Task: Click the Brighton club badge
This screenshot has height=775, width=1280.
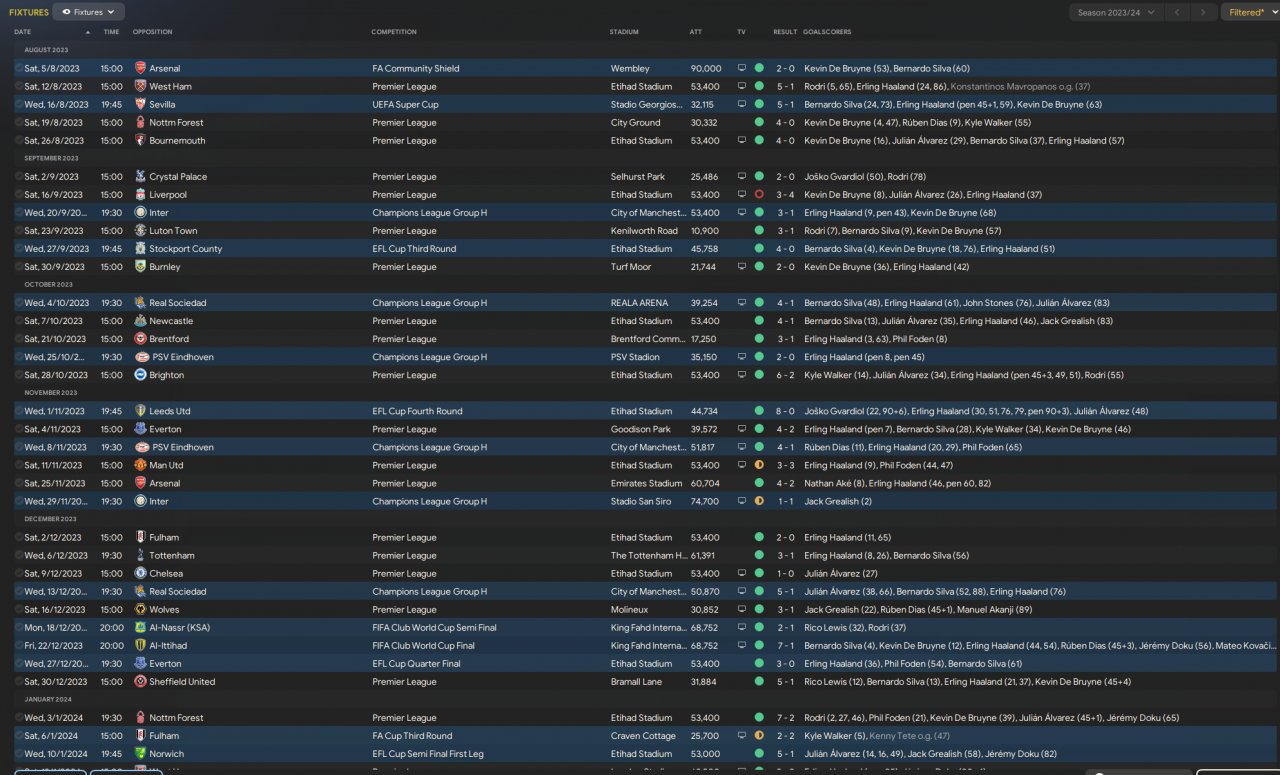Action: [140, 375]
